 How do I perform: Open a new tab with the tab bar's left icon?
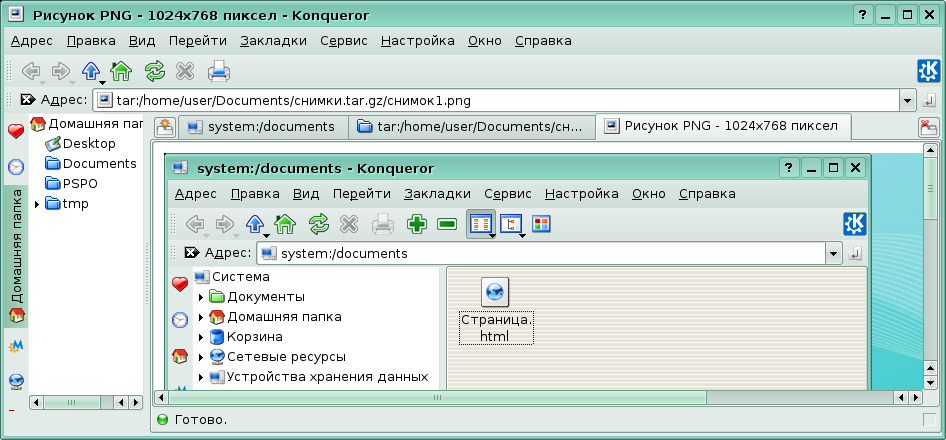(164, 127)
